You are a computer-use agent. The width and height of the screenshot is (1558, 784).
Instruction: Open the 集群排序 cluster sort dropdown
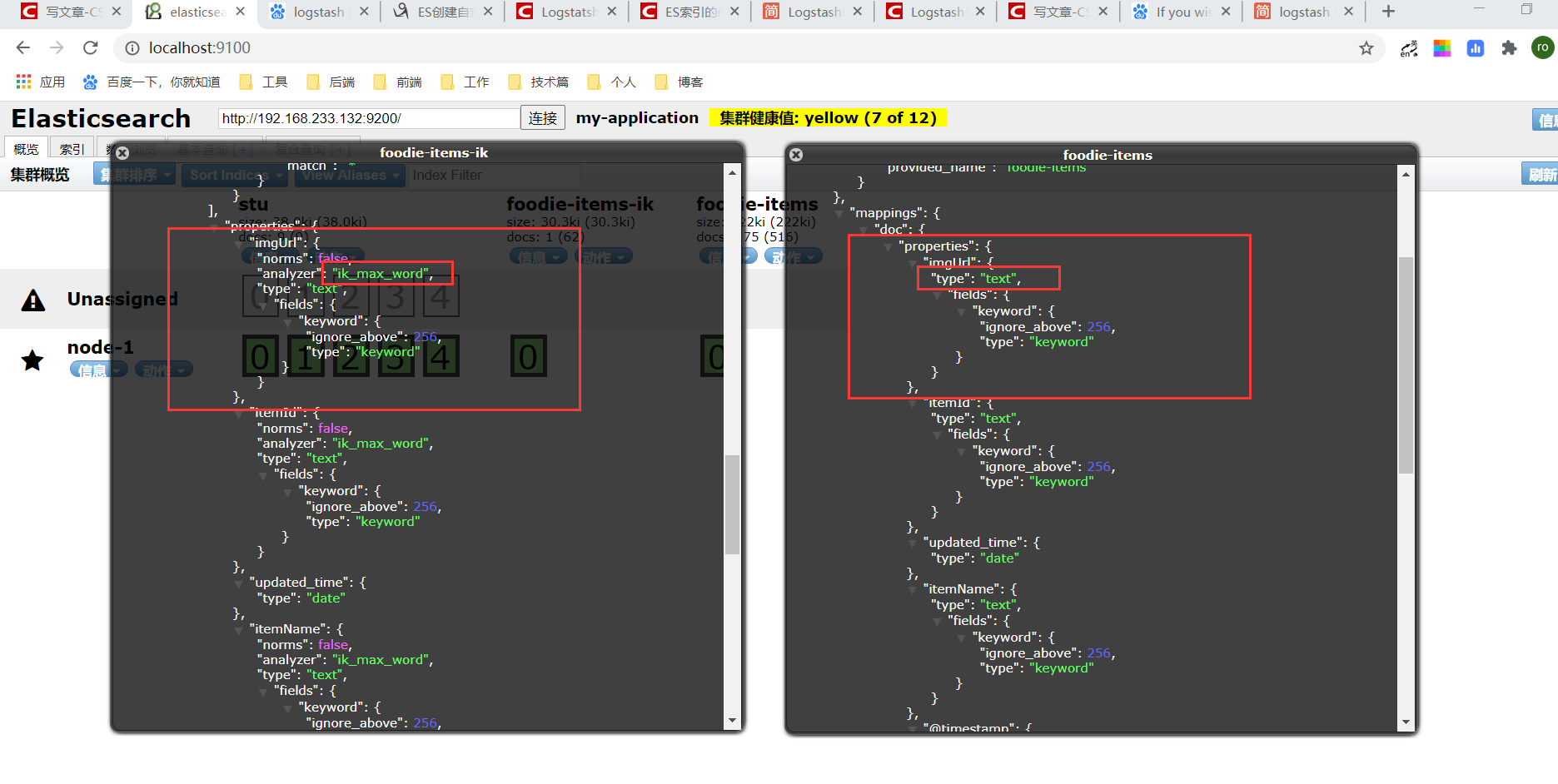pyautogui.click(x=133, y=175)
